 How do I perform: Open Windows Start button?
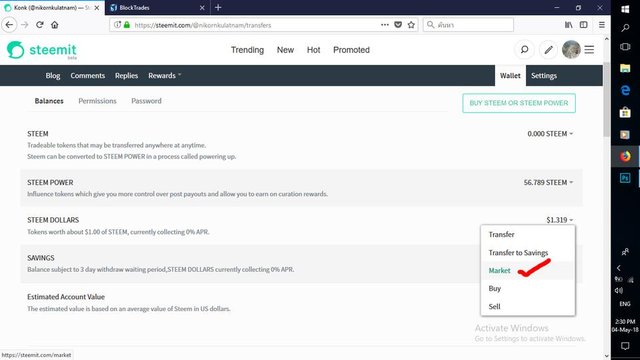(625, 9)
